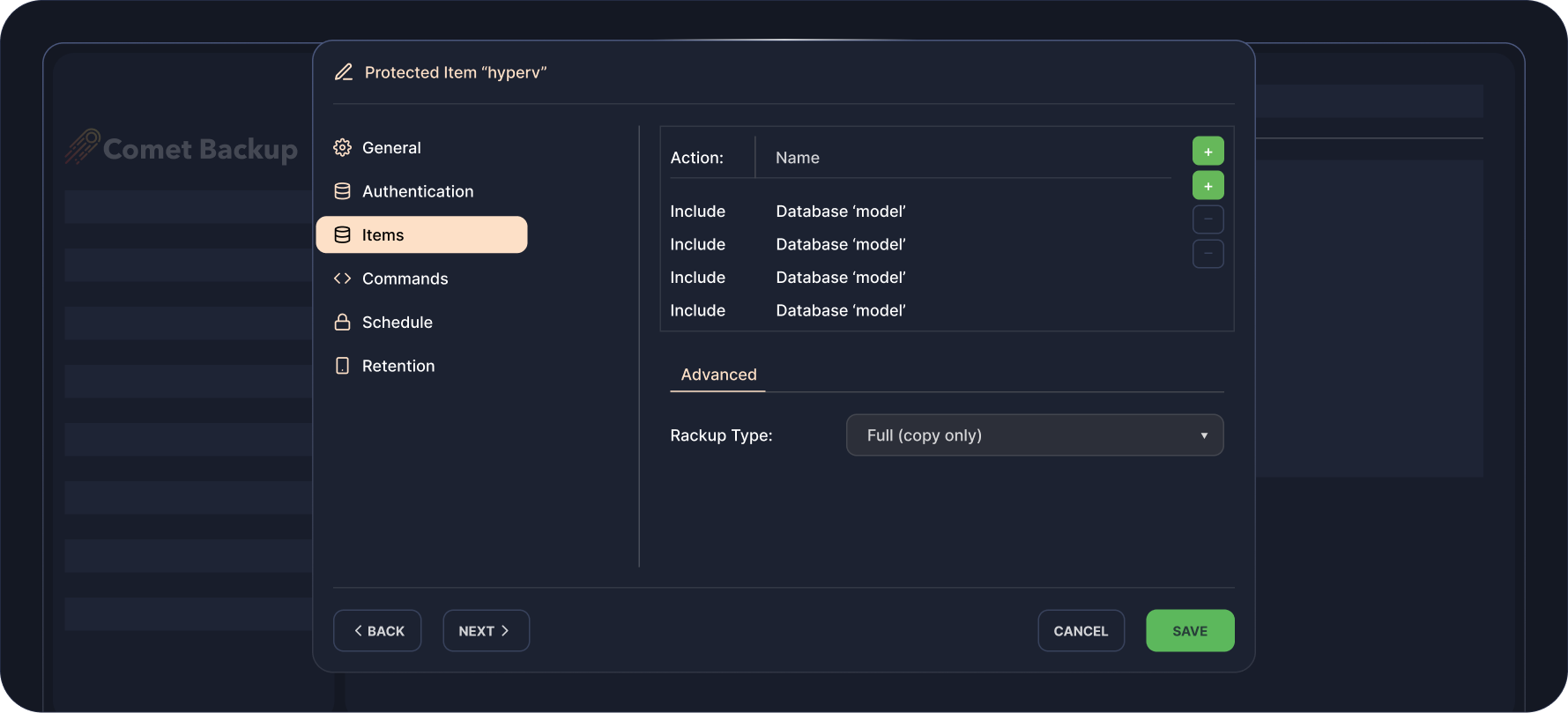Click the lock icon next to Schedule
This screenshot has width=1568, height=713.
pyautogui.click(x=343, y=323)
